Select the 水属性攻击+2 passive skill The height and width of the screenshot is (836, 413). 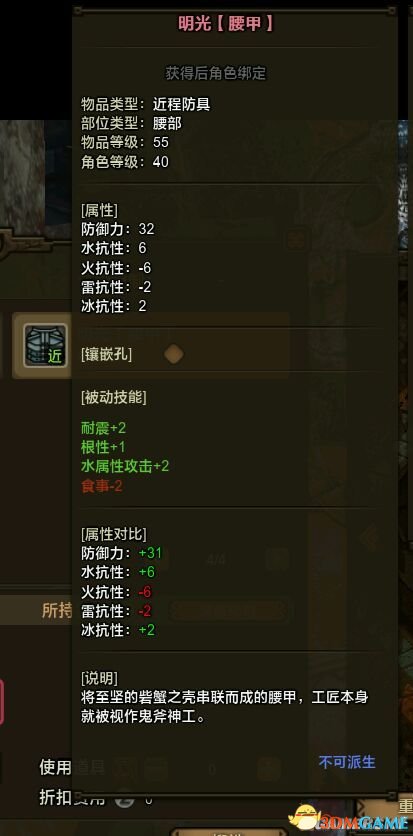125,466
